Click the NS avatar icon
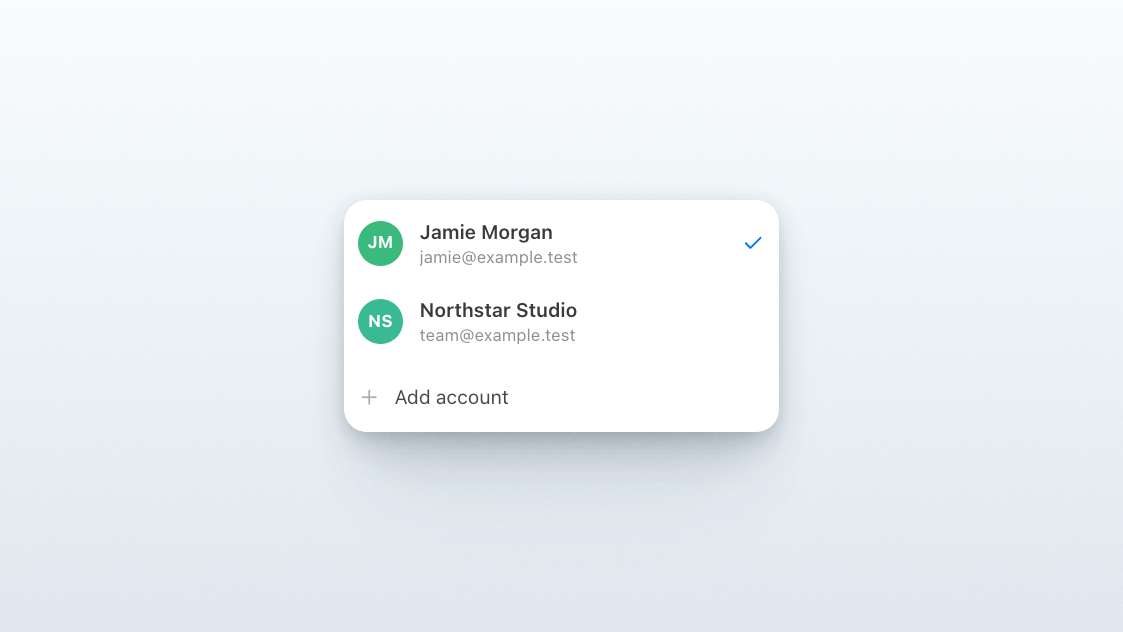The height and width of the screenshot is (632, 1123). pos(380,321)
